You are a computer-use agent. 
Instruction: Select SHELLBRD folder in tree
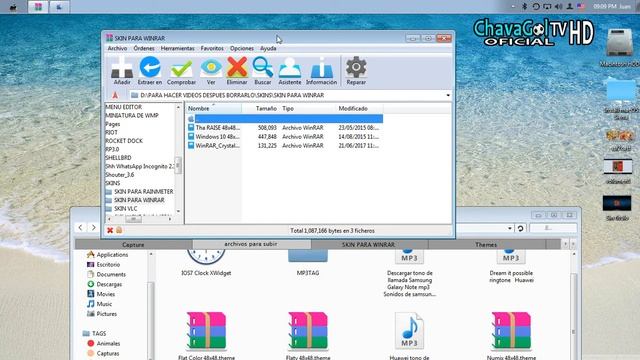[x=118, y=158]
